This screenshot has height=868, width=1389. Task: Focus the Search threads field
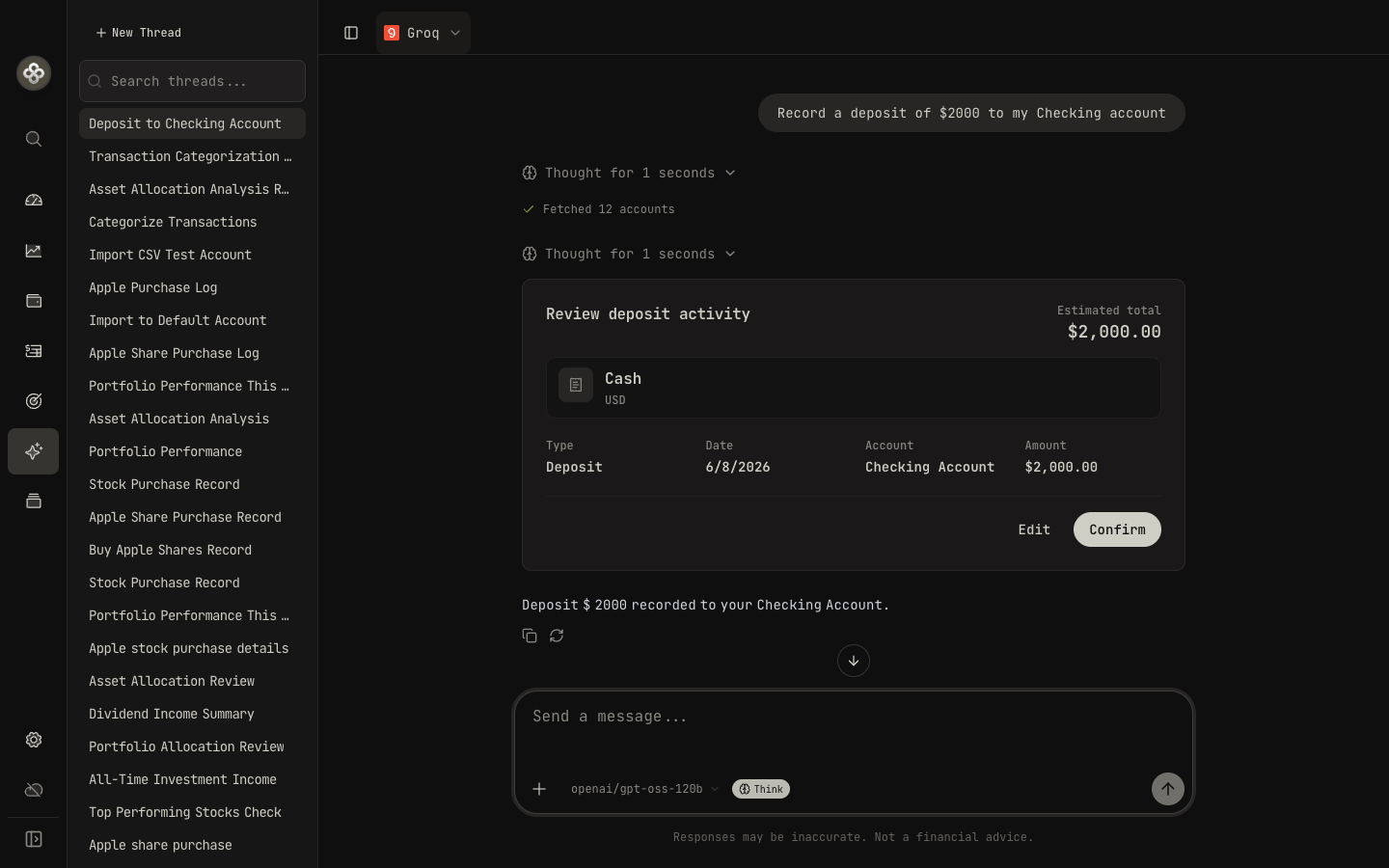(192, 81)
